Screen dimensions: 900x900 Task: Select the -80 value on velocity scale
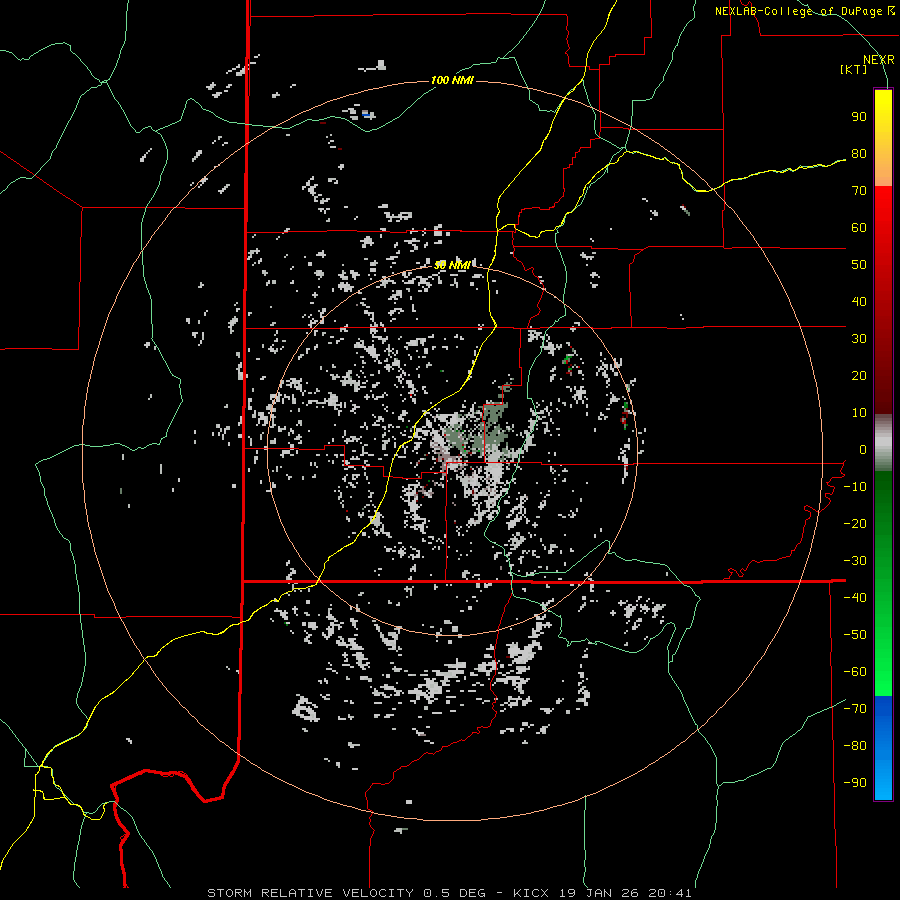click(855, 746)
